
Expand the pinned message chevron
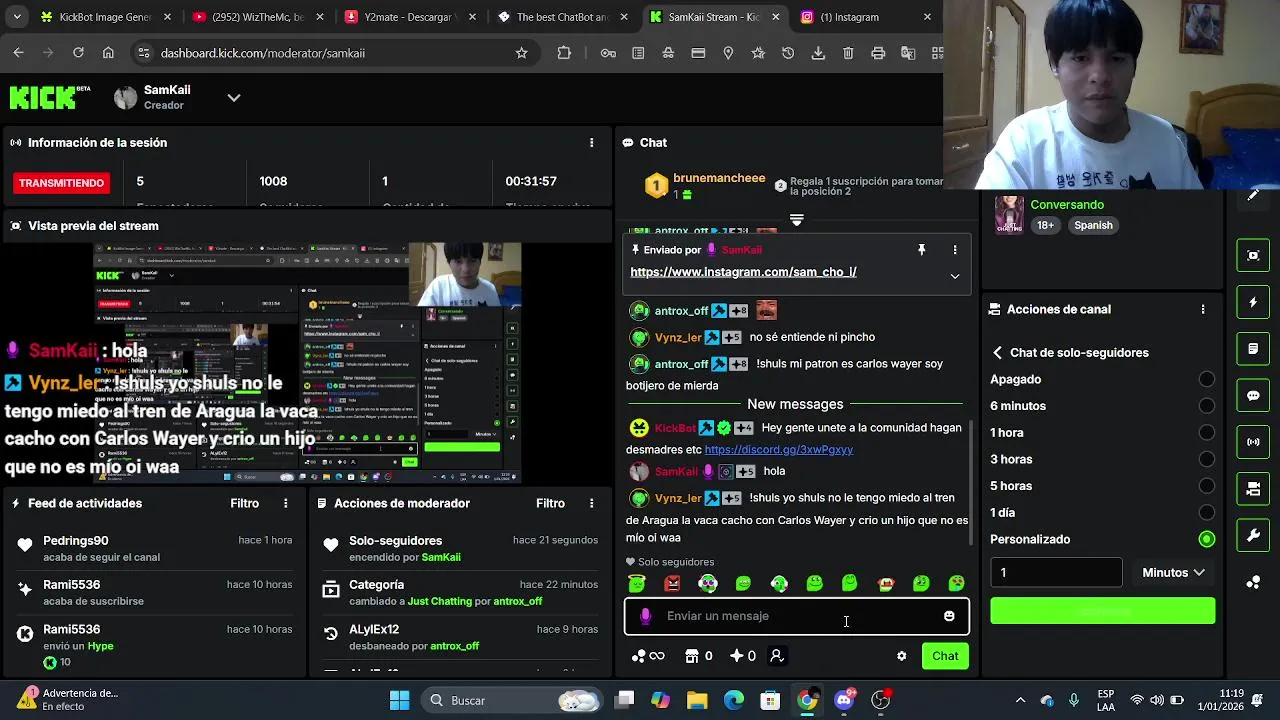point(954,276)
